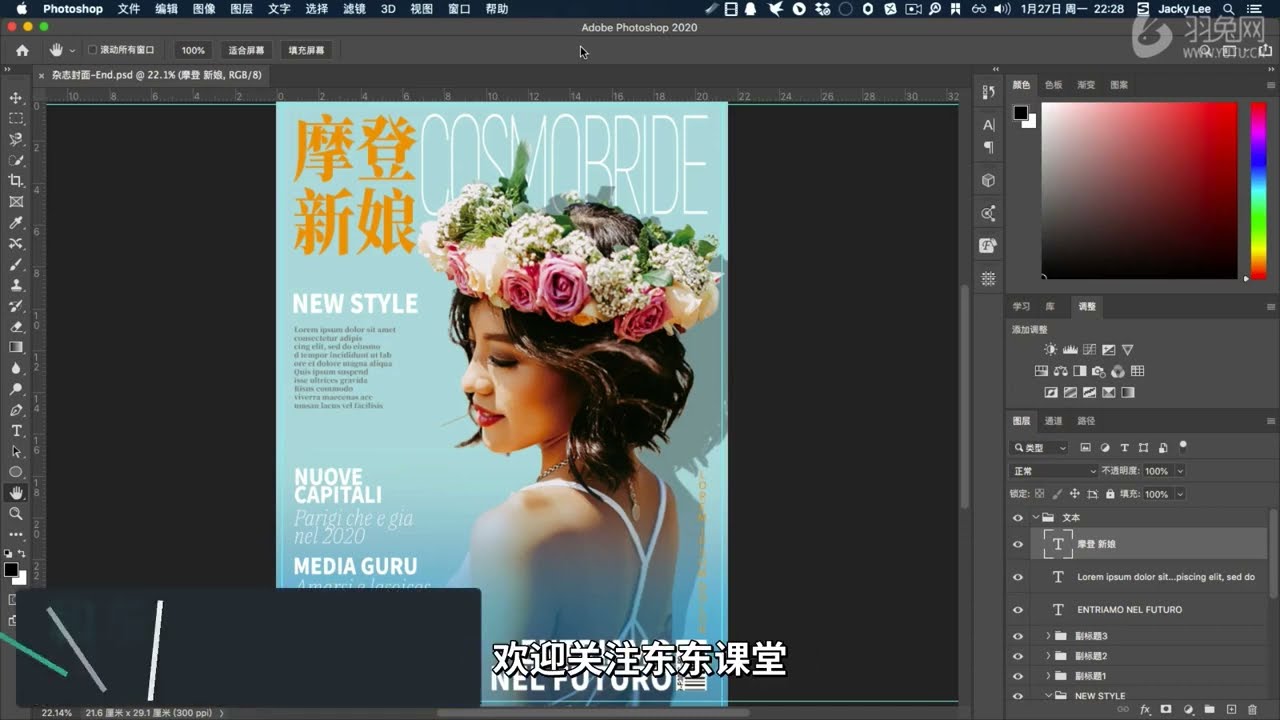
Task: Select the Ellipse shape tool
Action: (16, 472)
